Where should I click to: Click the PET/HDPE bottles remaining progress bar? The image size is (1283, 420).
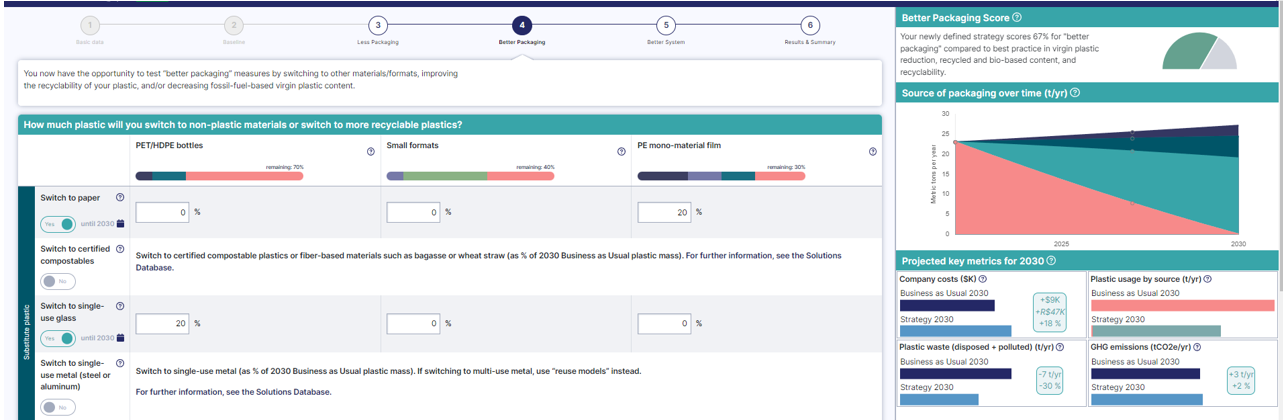(219, 176)
